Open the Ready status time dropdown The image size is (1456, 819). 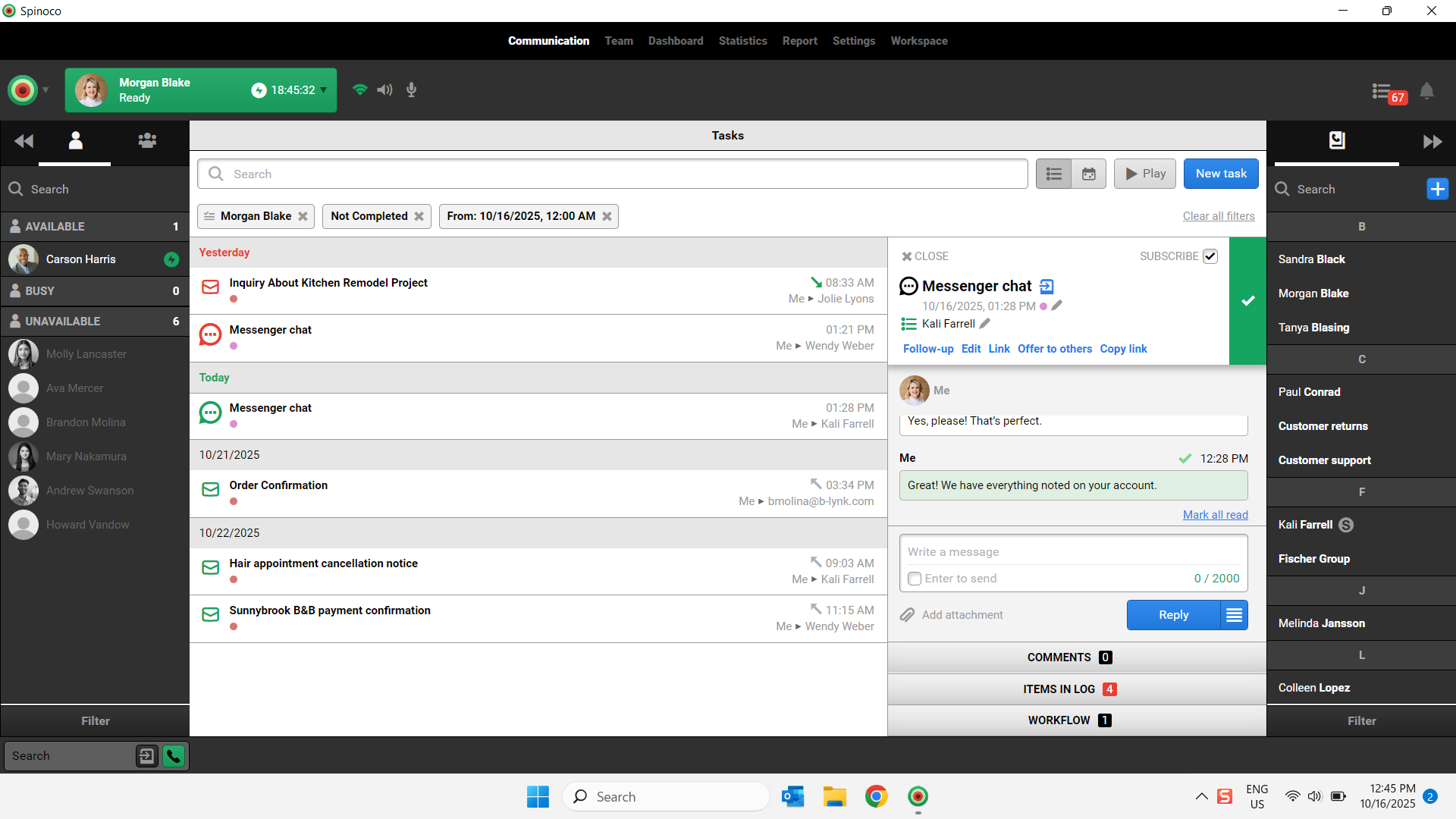[324, 89]
